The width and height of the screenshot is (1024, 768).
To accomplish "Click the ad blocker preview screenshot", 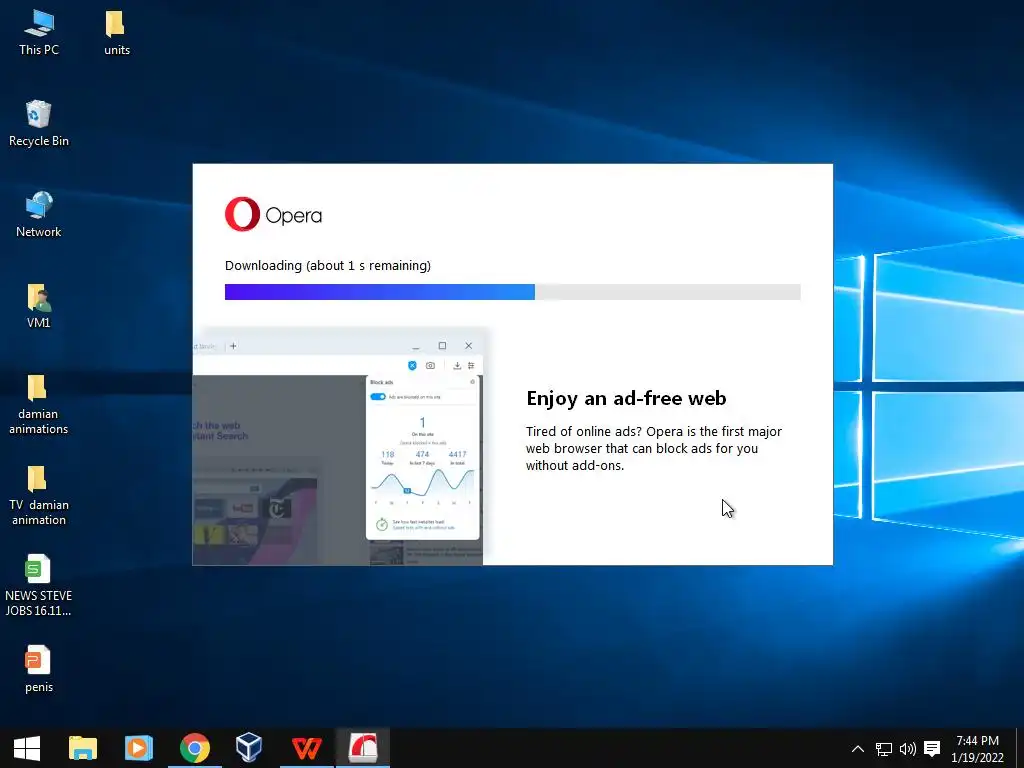I will point(339,447).
